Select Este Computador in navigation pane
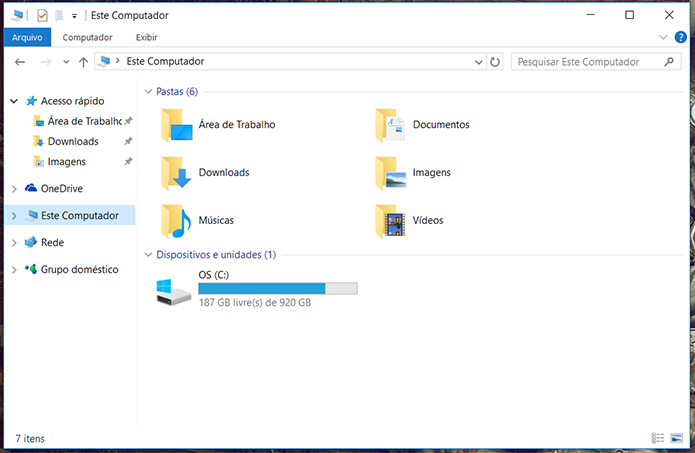Viewport: 695px width, 453px height. [x=80, y=215]
